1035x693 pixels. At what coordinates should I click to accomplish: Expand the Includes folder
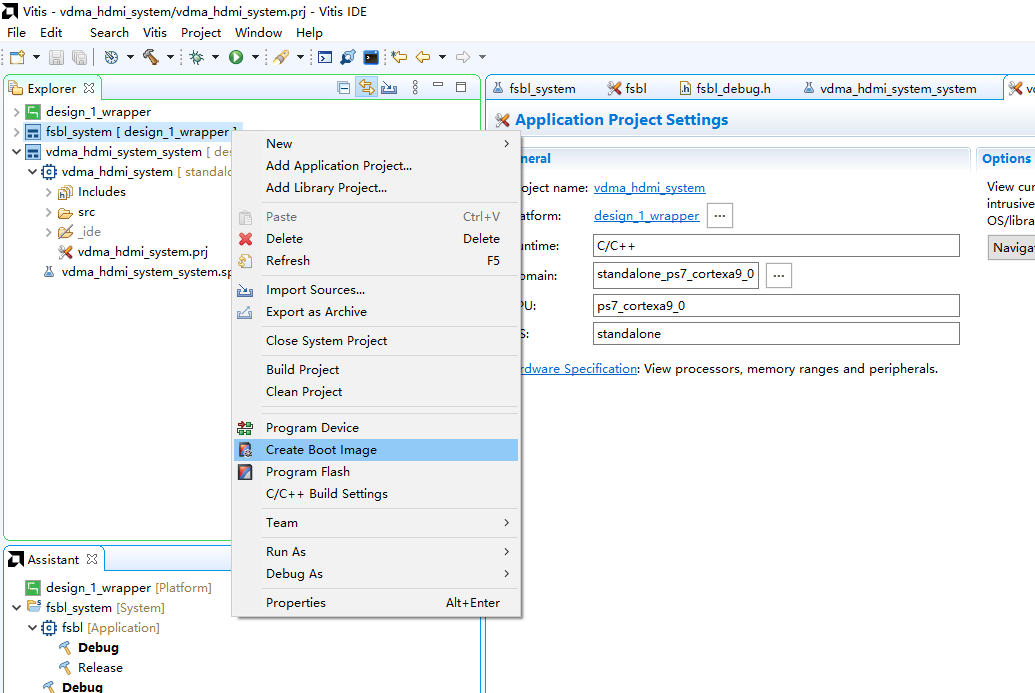tap(48, 192)
